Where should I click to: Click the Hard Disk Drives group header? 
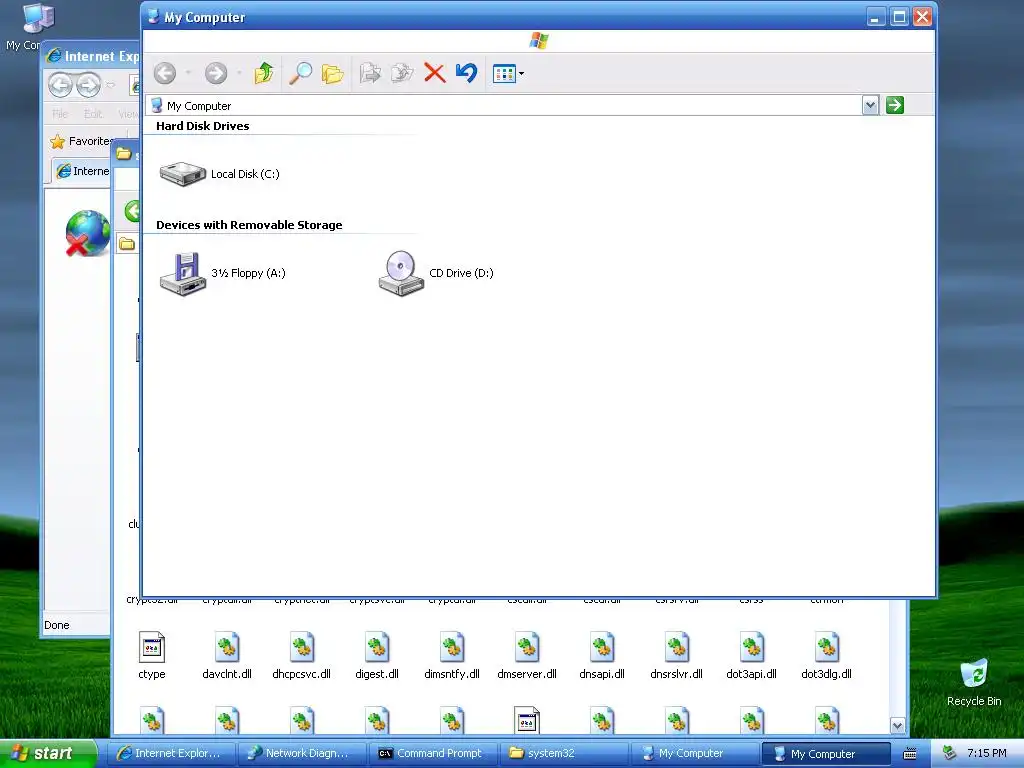coord(202,126)
